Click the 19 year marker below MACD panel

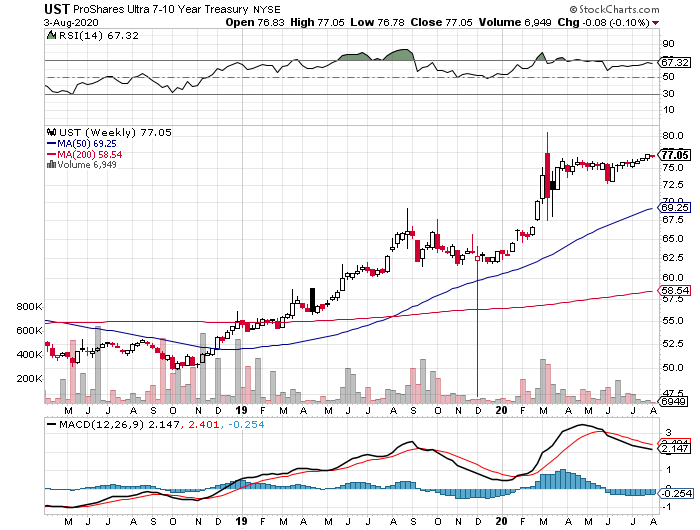pos(242,521)
